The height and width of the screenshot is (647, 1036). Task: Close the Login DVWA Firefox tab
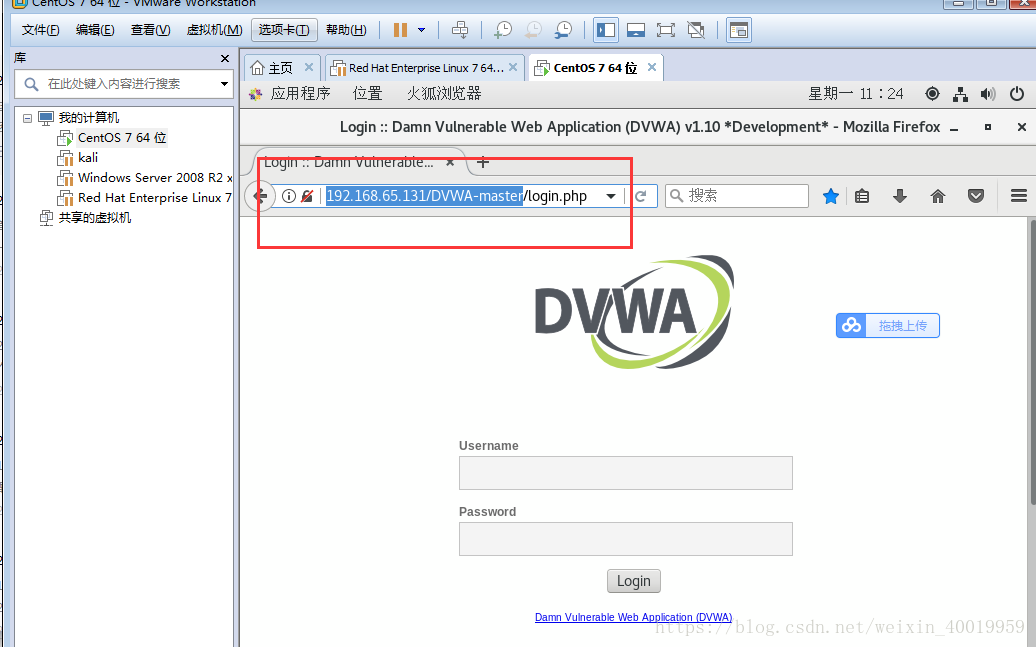click(x=450, y=163)
